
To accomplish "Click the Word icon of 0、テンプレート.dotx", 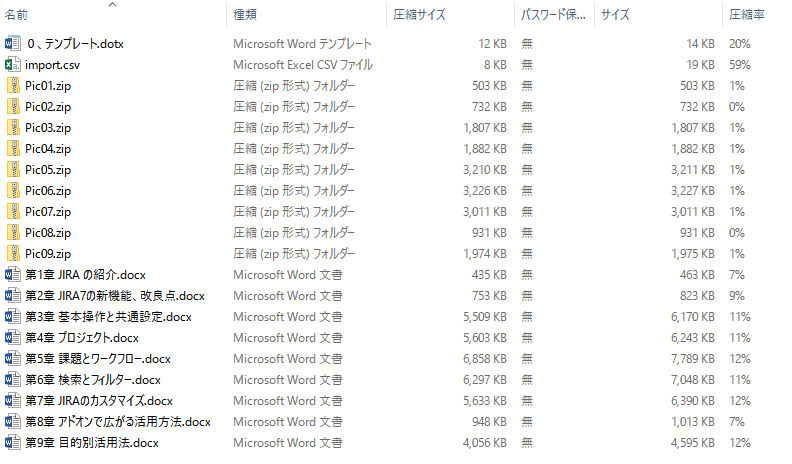I will click(13, 44).
